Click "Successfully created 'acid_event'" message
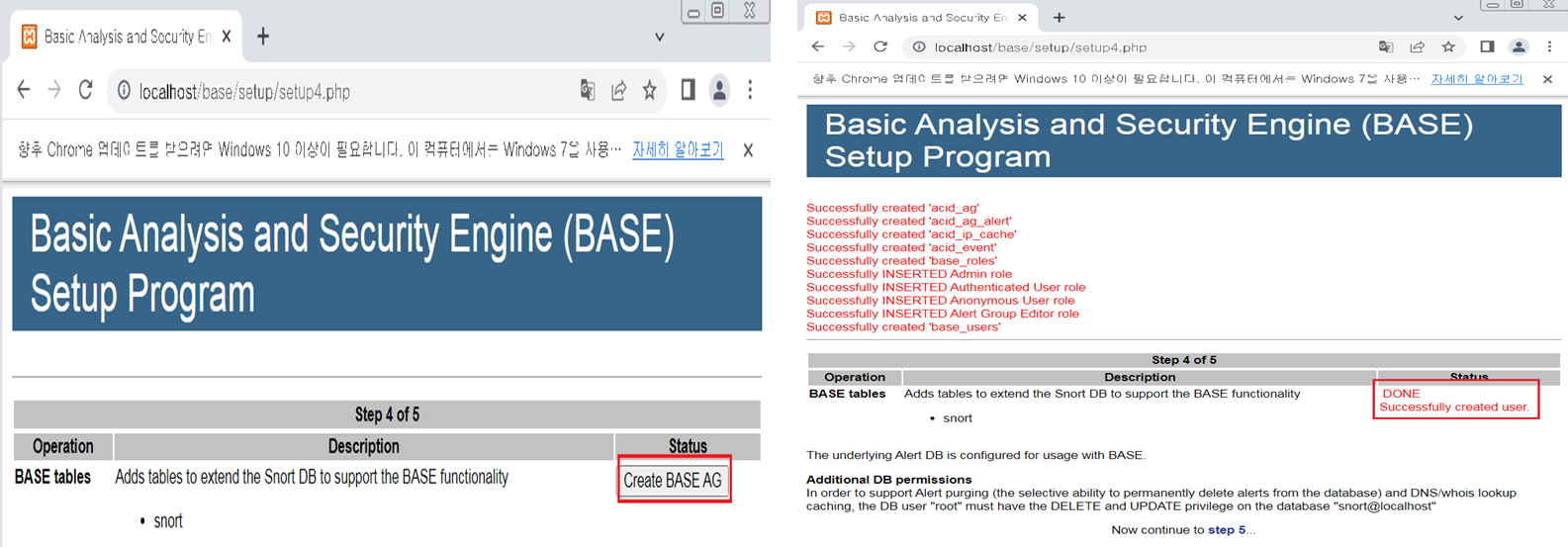 (901, 247)
